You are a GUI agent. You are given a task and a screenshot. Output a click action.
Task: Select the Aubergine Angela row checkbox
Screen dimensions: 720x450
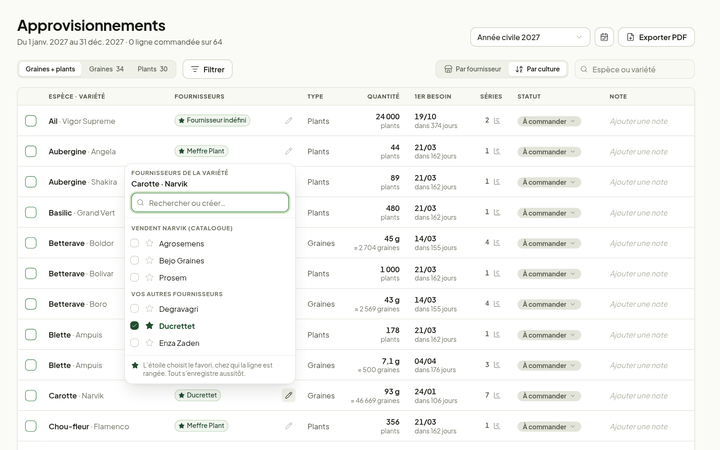tap(31, 151)
